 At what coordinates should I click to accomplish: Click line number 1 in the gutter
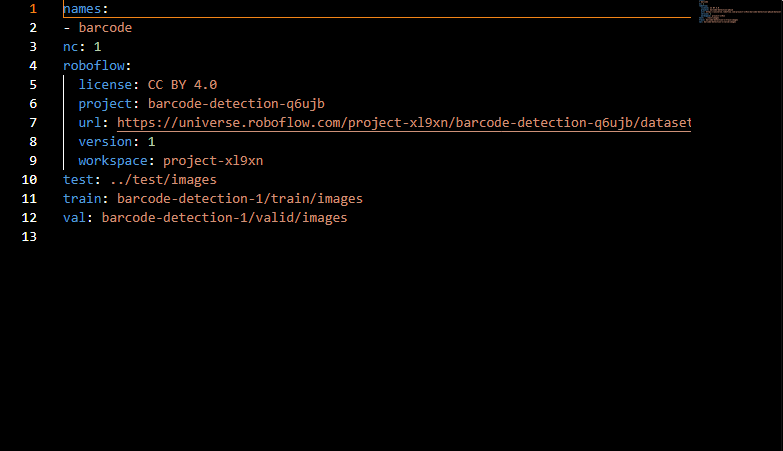33,9
